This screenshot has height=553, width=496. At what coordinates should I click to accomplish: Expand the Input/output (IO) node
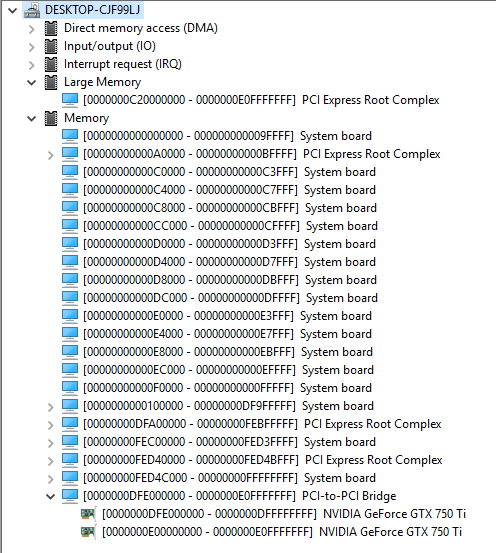[32, 47]
